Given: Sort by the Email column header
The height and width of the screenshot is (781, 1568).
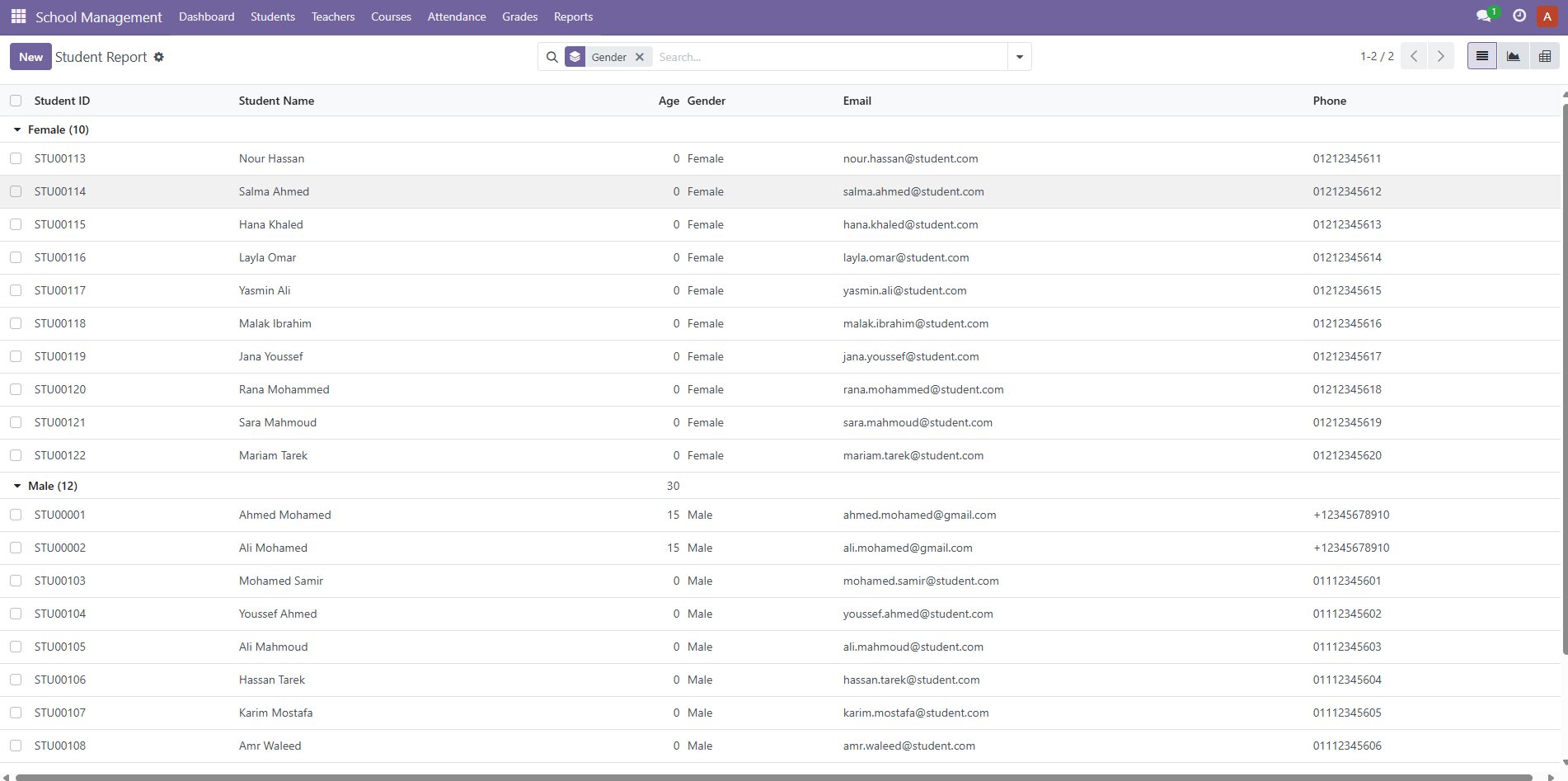Looking at the screenshot, I should pyautogui.click(x=857, y=101).
